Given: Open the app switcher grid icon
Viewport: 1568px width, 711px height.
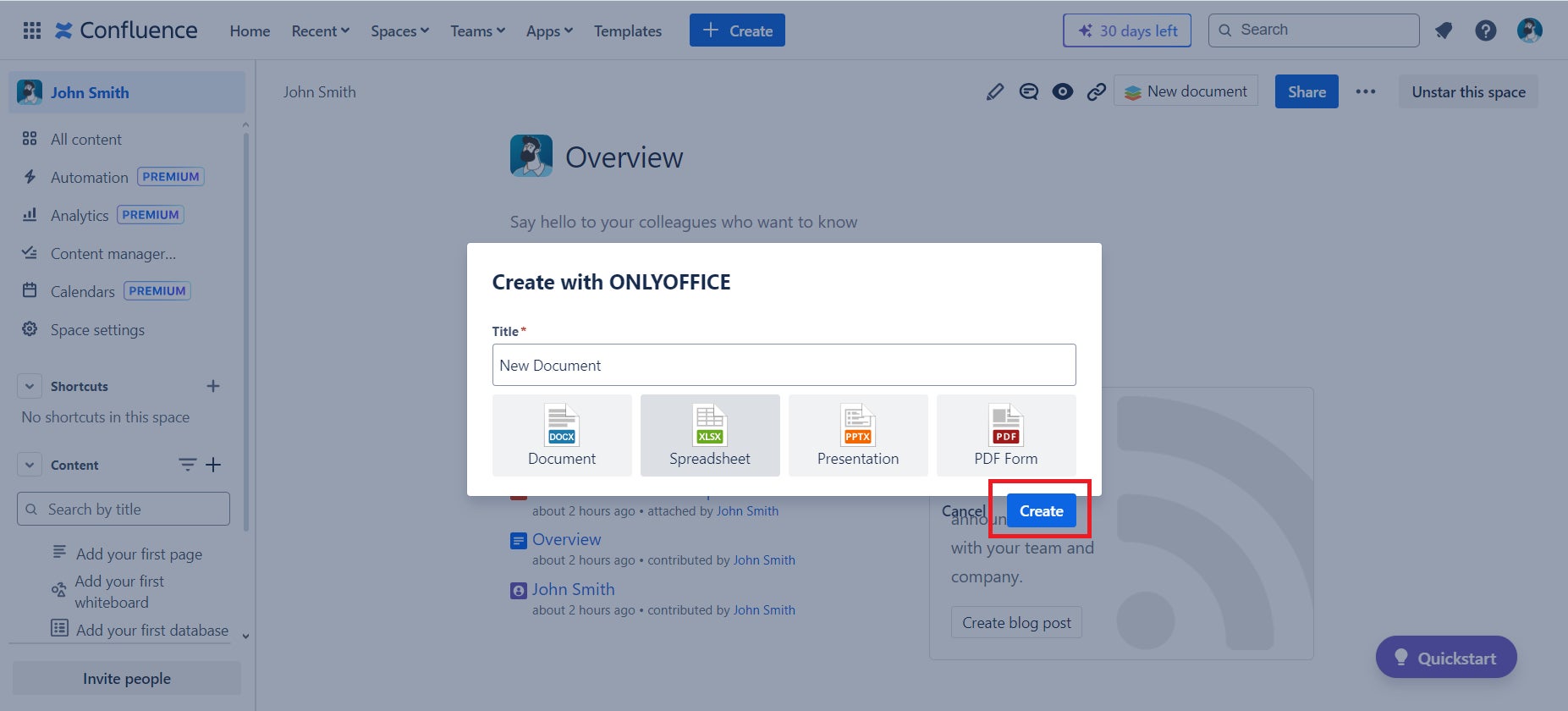Looking at the screenshot, I should [32, 30].
